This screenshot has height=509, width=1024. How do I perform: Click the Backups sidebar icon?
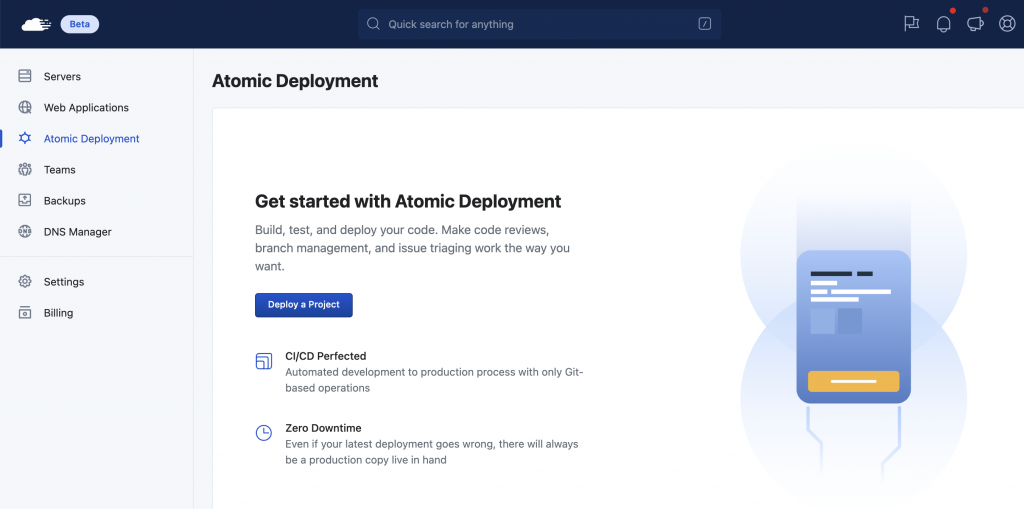[x=25, y=201]
